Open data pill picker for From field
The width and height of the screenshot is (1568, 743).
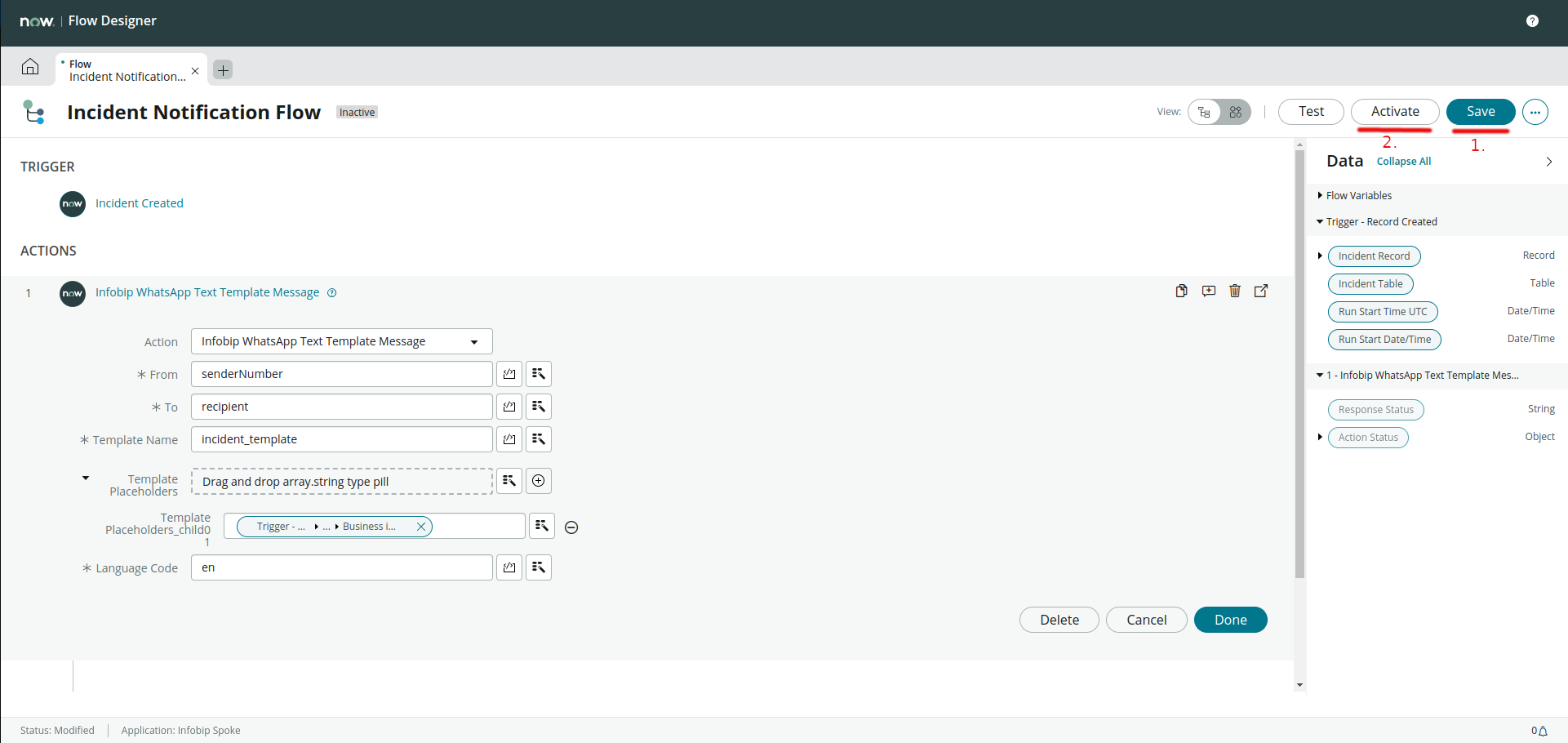[539, 374]
